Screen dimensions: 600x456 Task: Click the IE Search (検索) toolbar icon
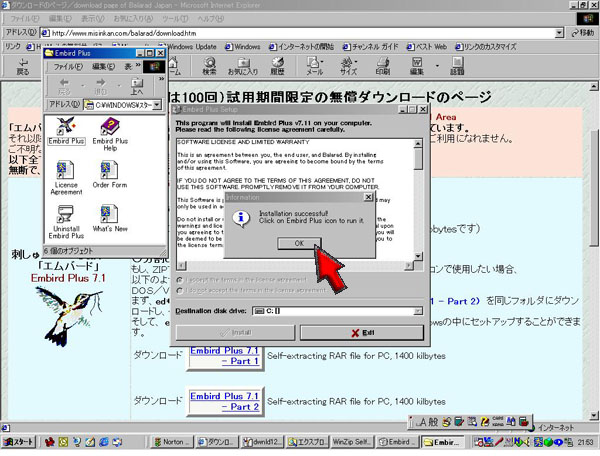point(209,67)
